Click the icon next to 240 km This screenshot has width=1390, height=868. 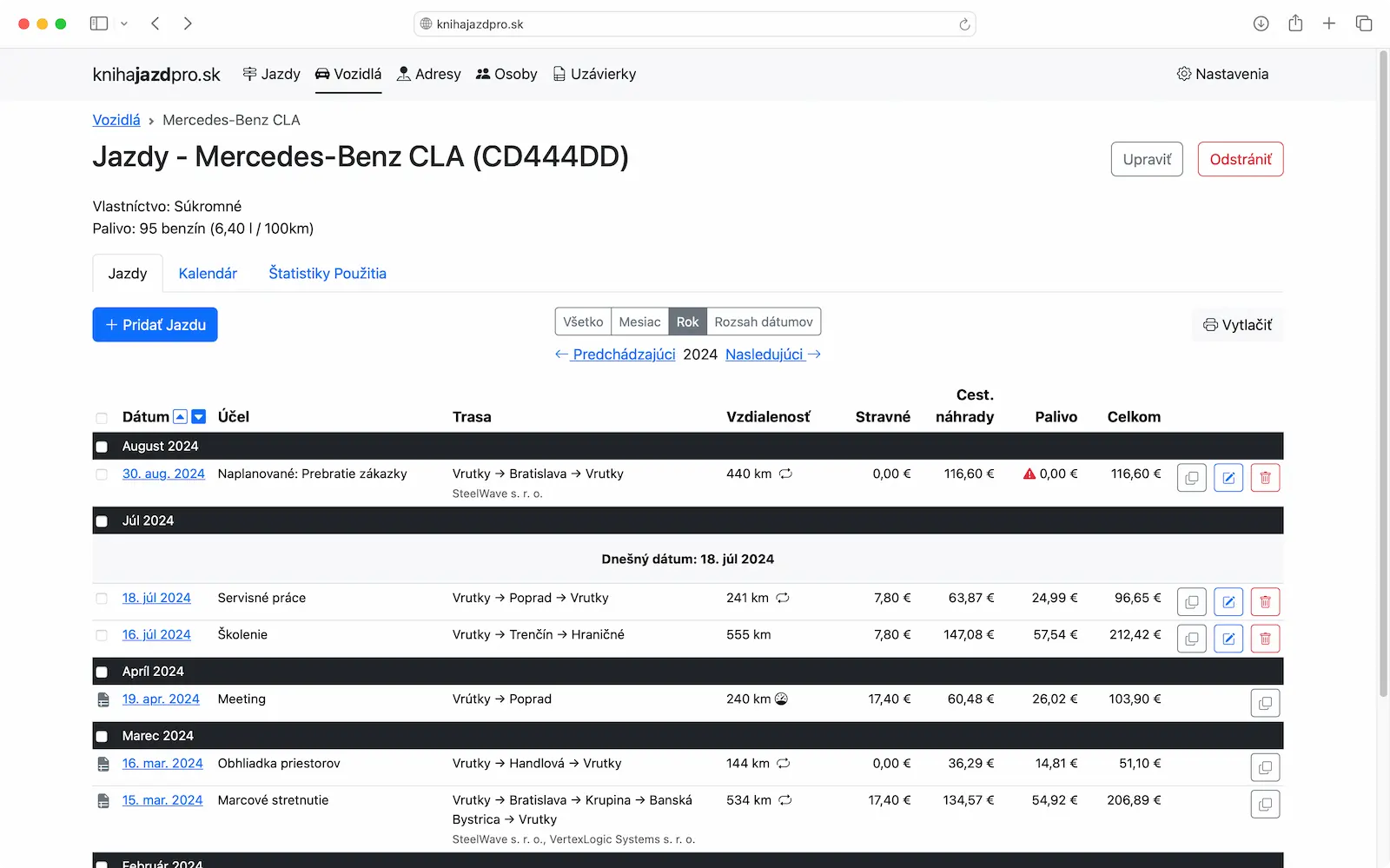(781, 699)
